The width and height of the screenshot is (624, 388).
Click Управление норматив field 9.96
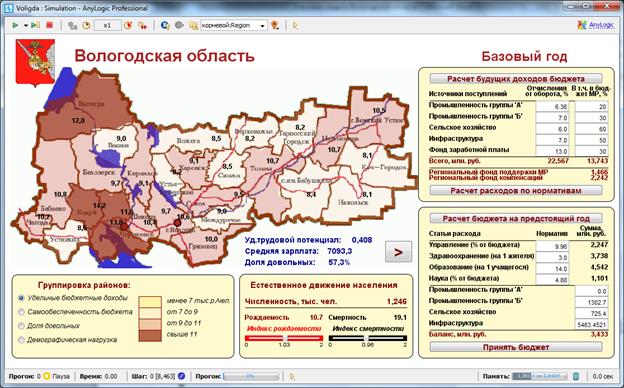click(552, 246)
